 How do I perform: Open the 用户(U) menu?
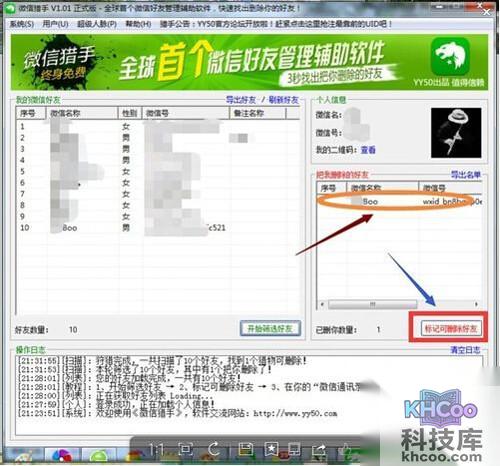click(x=55, y=24)
